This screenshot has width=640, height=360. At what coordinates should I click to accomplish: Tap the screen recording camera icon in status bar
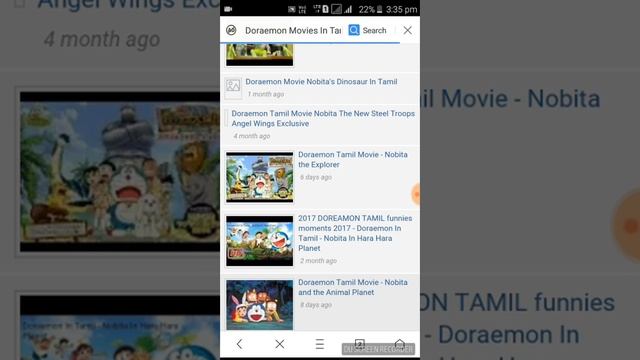(x=228, y=9)
